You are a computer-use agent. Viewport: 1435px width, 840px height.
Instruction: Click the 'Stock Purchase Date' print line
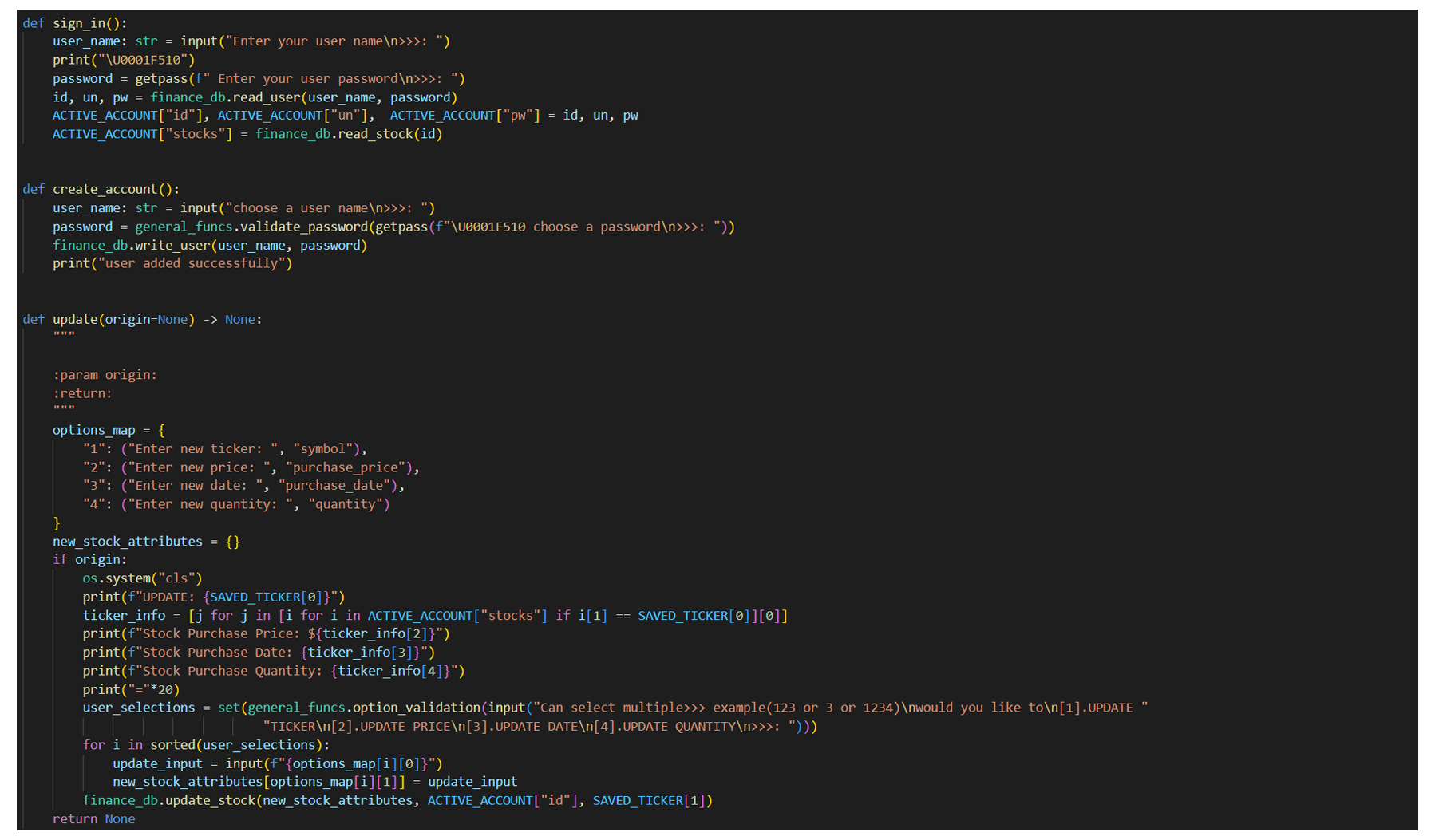(259, 653)
